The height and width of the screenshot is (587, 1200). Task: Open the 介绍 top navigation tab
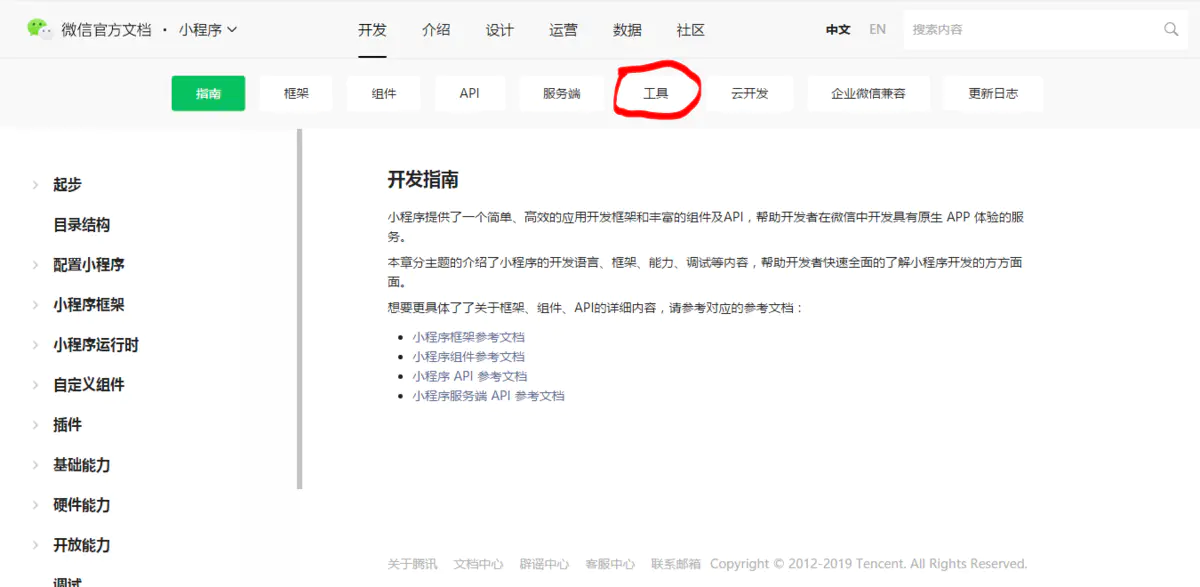(436, 30)
